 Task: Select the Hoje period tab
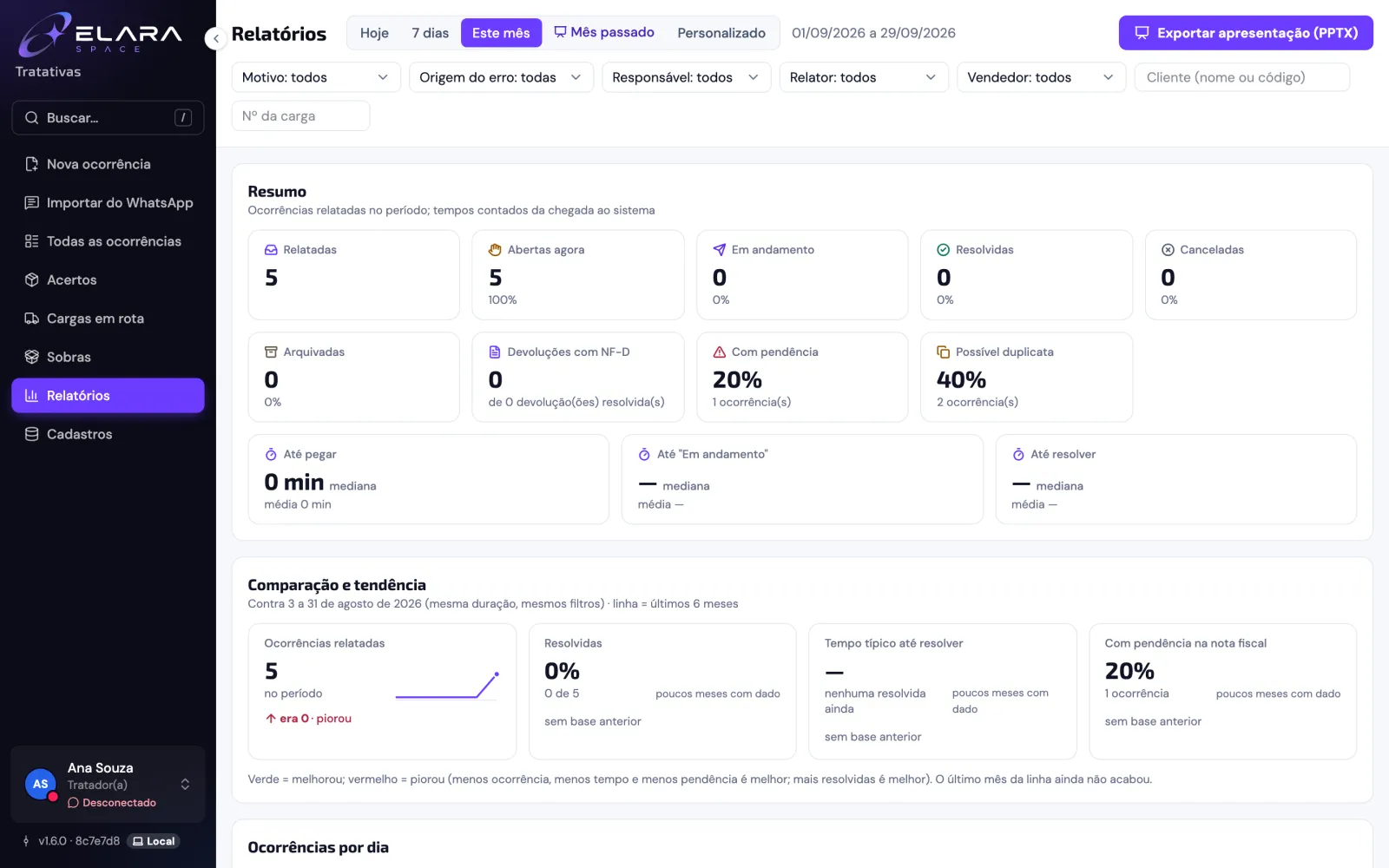[x=374, y=33]
